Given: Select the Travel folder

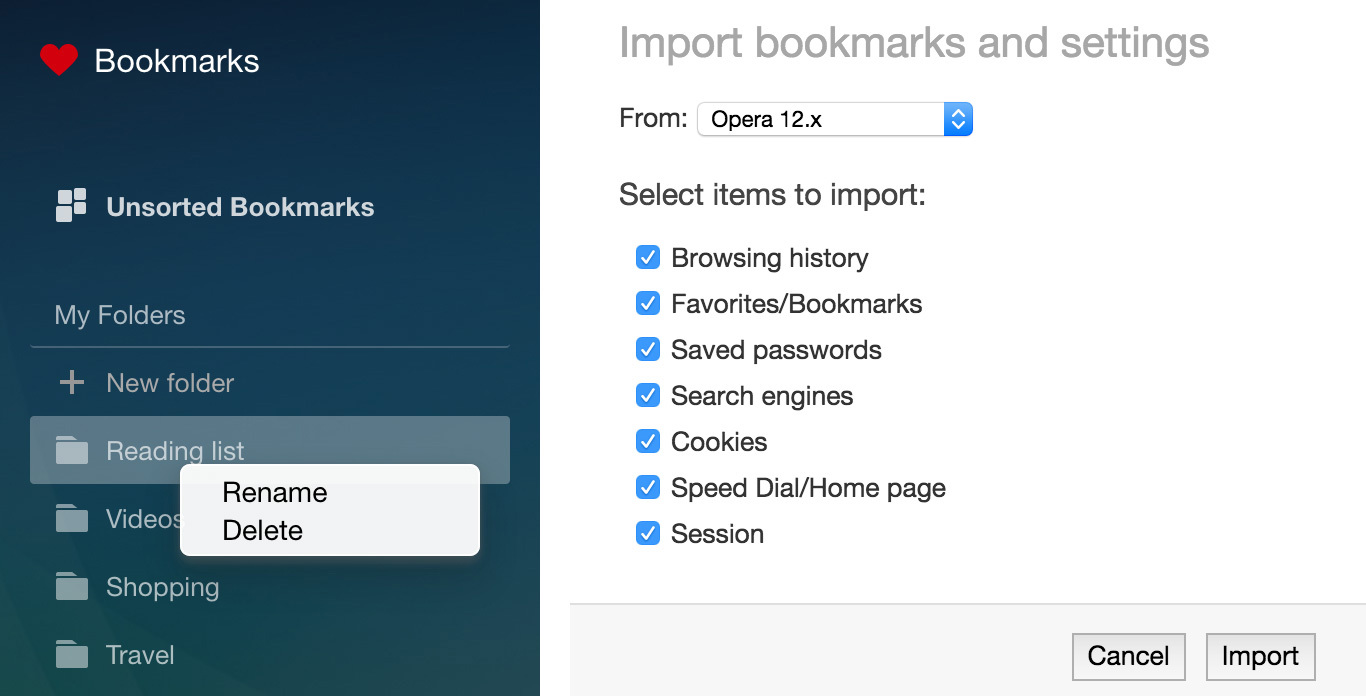Looking at the screenshot, I should [140, 655].
